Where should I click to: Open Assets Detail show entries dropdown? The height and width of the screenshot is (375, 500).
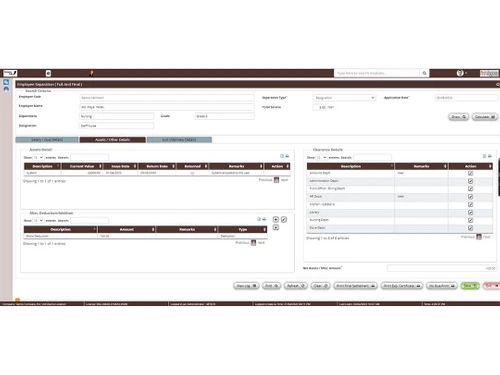(38, 157)
